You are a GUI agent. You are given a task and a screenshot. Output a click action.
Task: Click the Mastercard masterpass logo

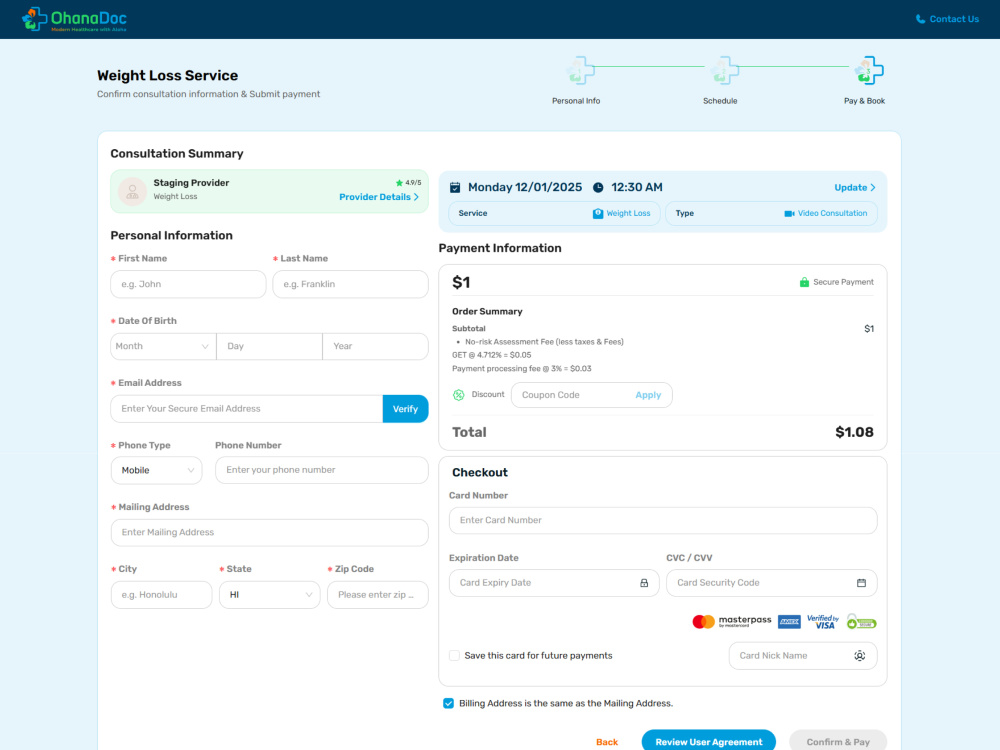pos(732,621)
